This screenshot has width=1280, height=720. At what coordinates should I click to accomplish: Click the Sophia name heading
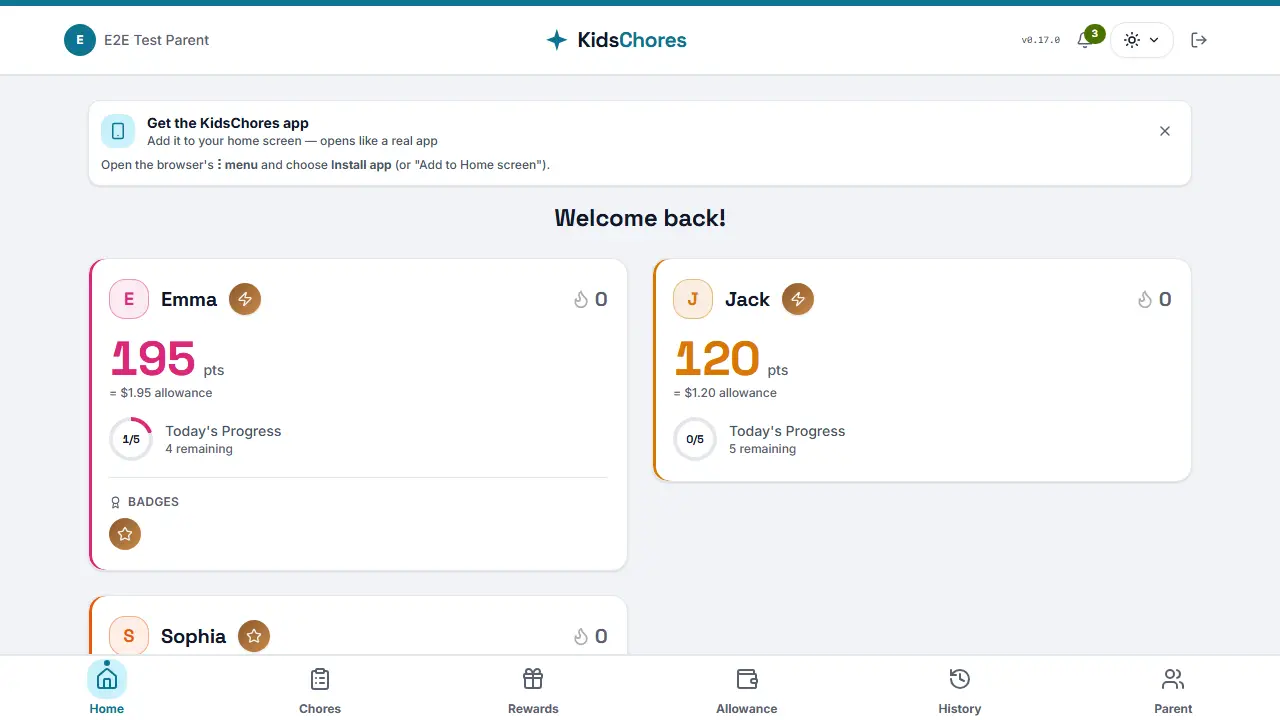click(x=193, y=636)
